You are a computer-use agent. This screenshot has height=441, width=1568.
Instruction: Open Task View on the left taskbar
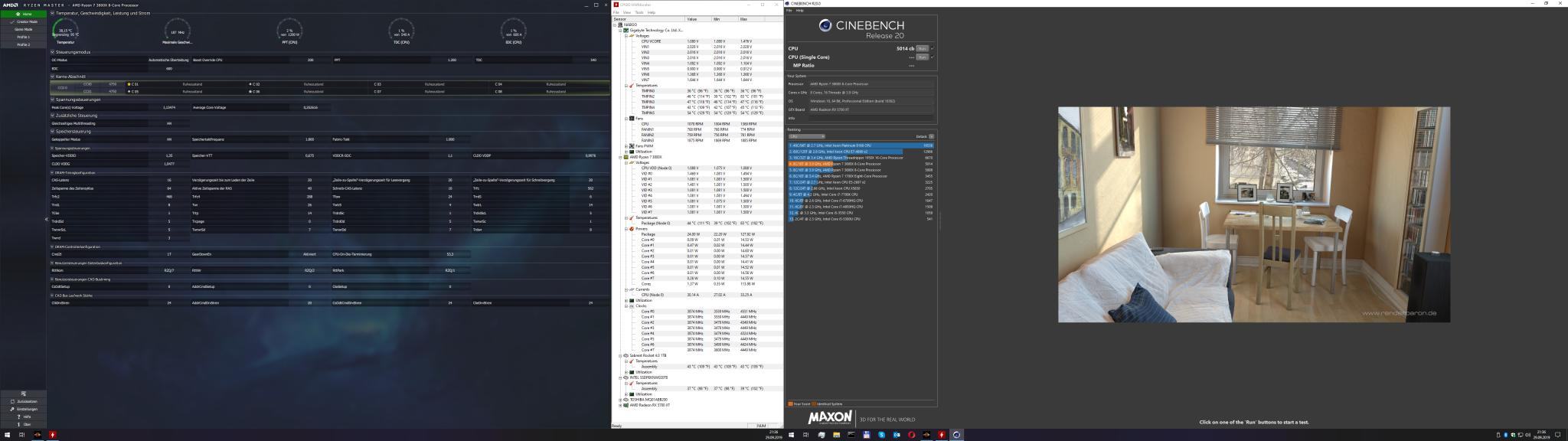click(x=21, y=435)
